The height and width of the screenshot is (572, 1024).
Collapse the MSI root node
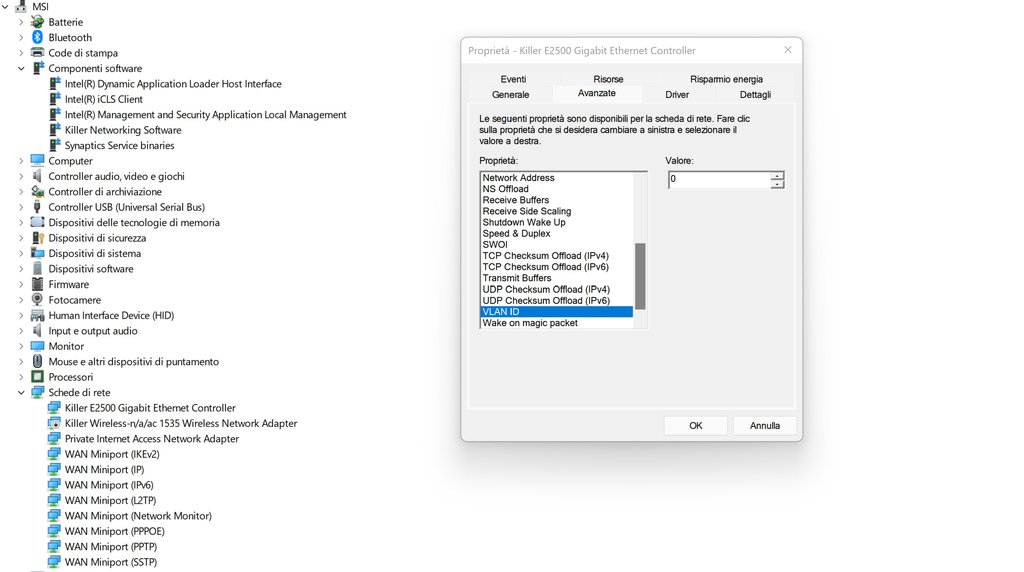click(x=5, y=7)
